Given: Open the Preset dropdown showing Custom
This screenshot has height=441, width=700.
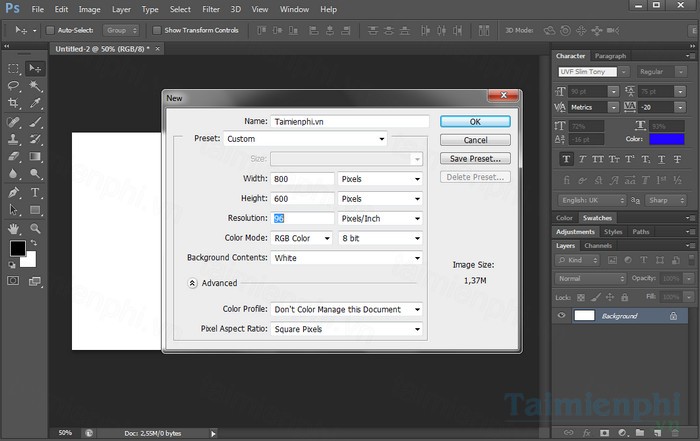Looking at the screenshot, I should pos(305,139).
